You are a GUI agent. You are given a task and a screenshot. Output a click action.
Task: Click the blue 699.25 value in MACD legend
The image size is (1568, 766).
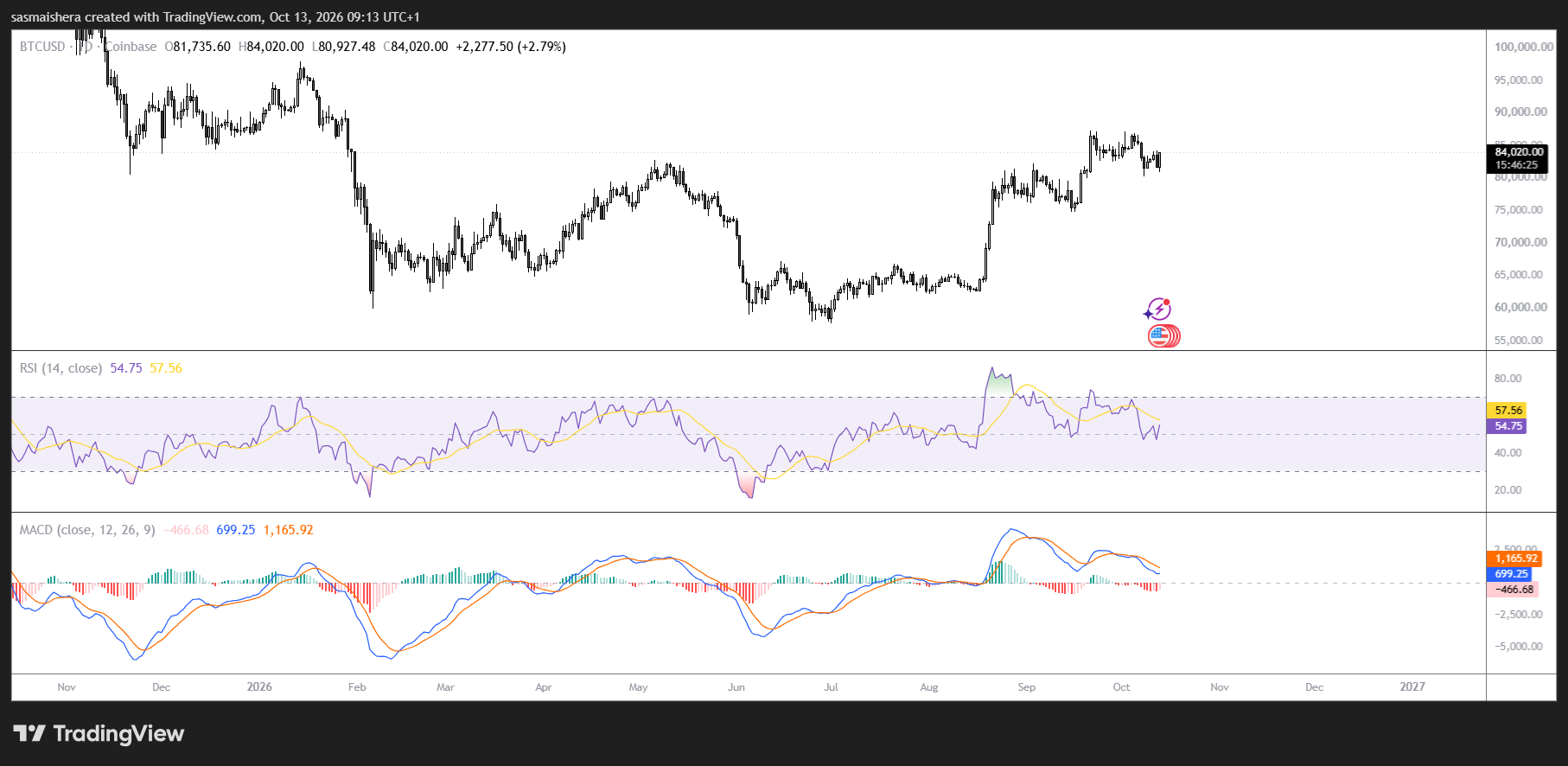point(236,530)
